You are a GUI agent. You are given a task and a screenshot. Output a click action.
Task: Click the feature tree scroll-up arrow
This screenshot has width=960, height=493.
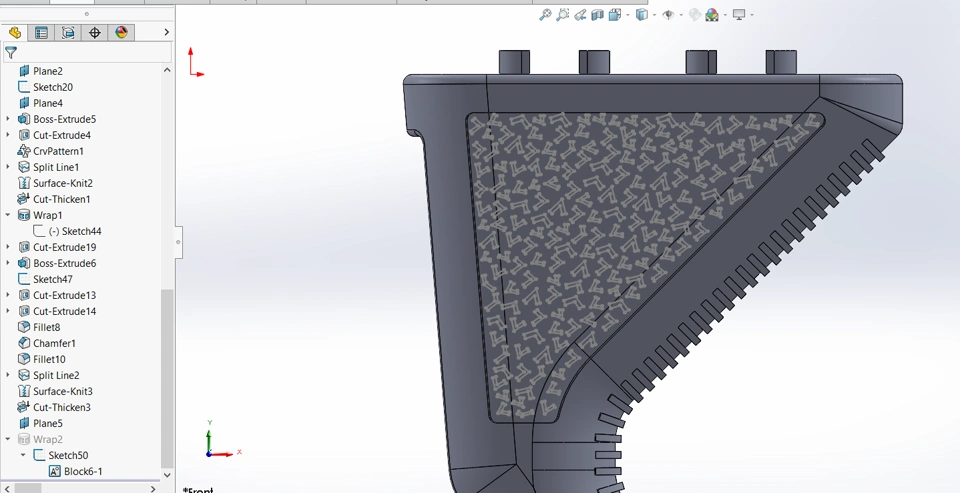[x=167, y=70]
